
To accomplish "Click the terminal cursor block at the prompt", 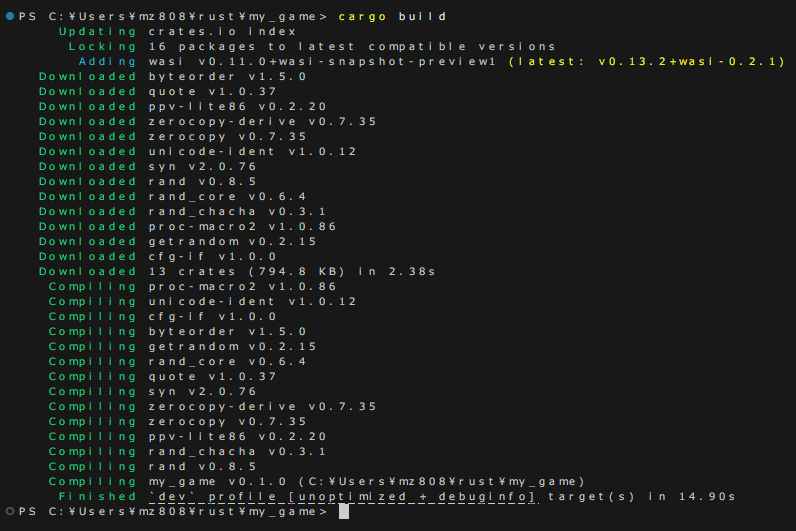I will click(x=344, y=512).
